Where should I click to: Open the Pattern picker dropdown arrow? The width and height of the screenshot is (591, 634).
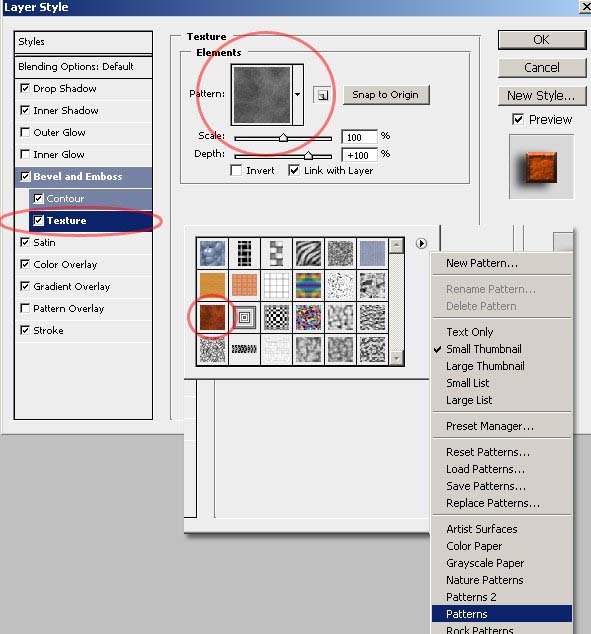pyautogui.click(x=298, y=95)
